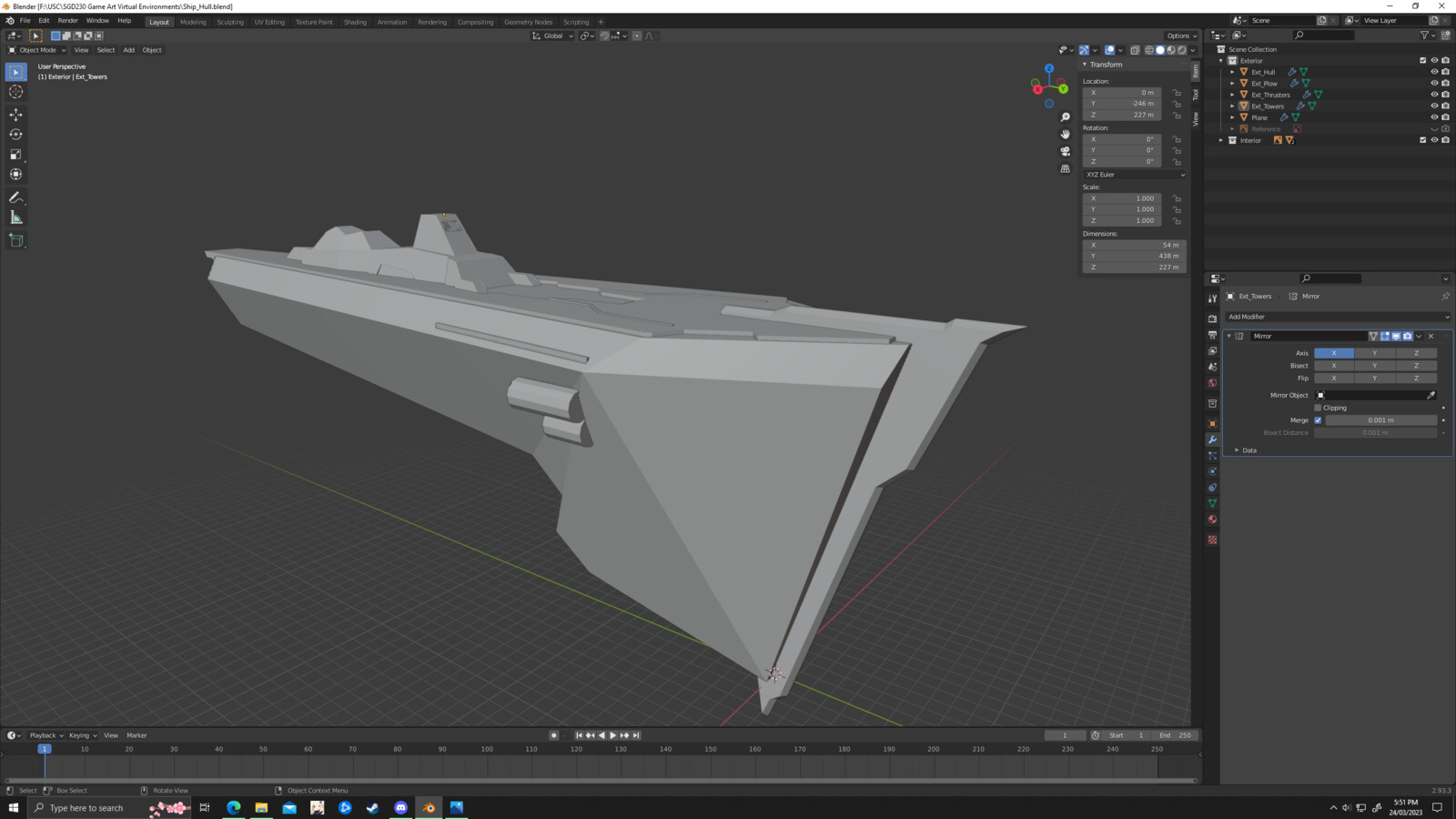This screenshot has width=1456, height=819.
Task: Switch to the UV Editing workspace tab
Action: (x=269, y=22)
